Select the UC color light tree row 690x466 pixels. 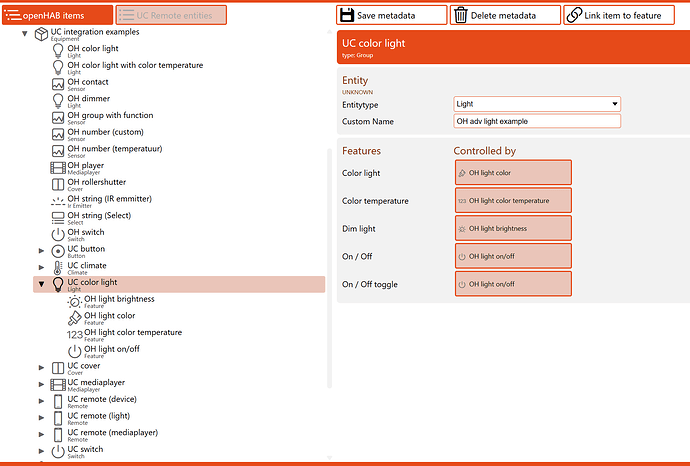pos(179,284)
